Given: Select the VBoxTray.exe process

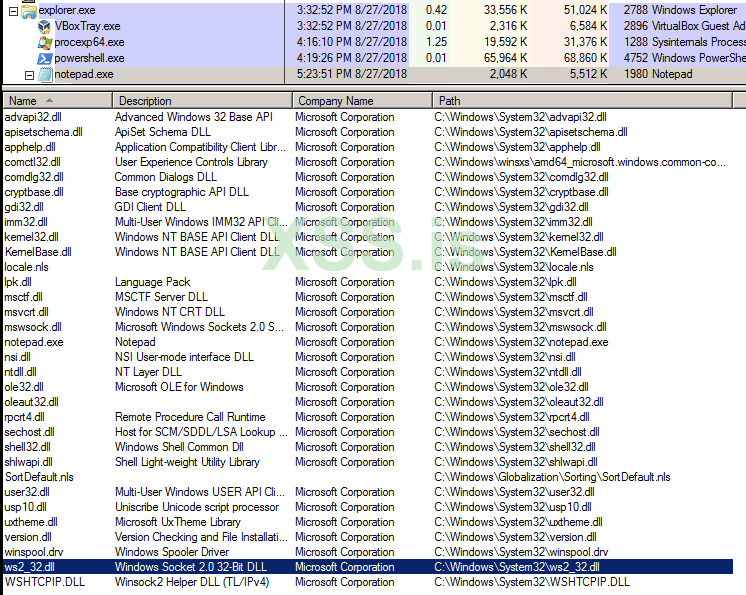Looking at the screenshot, I should [x=373, y=26].
